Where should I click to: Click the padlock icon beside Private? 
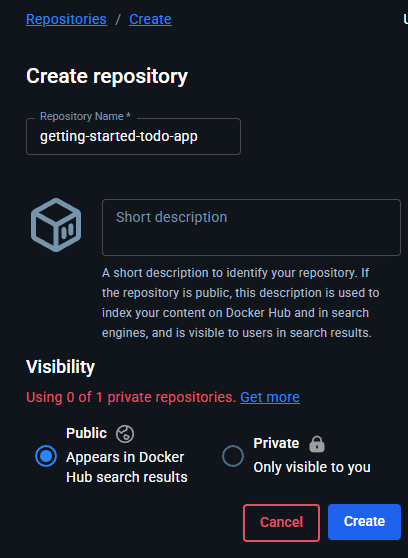[x=317, y=444]
